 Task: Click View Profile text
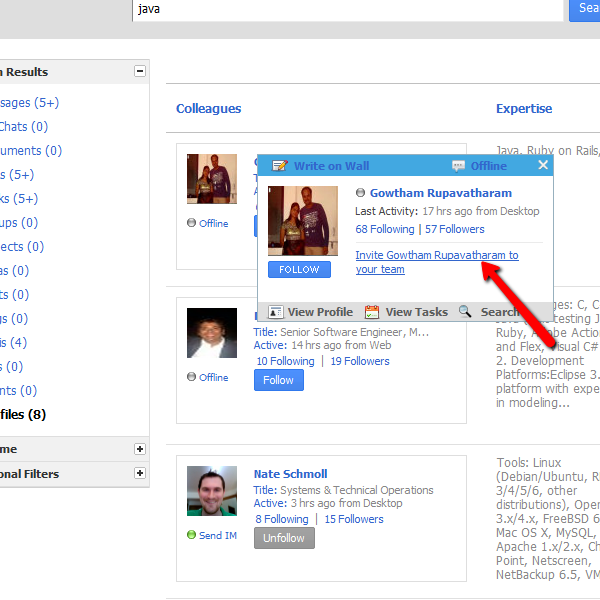click(x=320, y=312)
